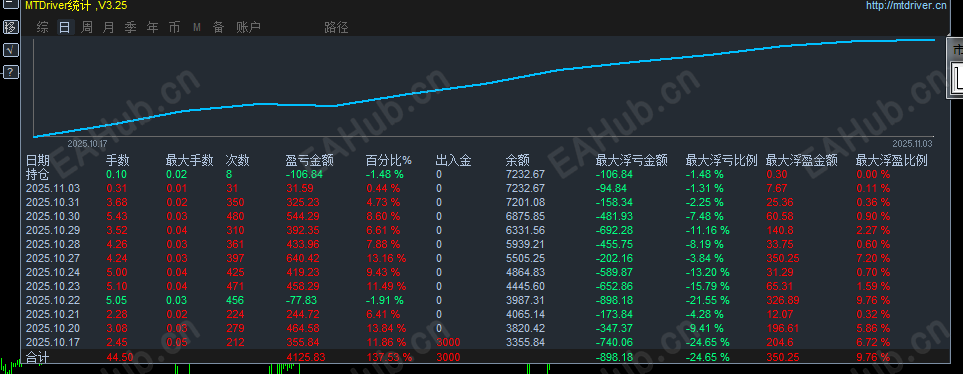The width and height of the screenshot is (963, 374).
Task: Click the collapse panel icon (–)
Action: click(10, 5)
